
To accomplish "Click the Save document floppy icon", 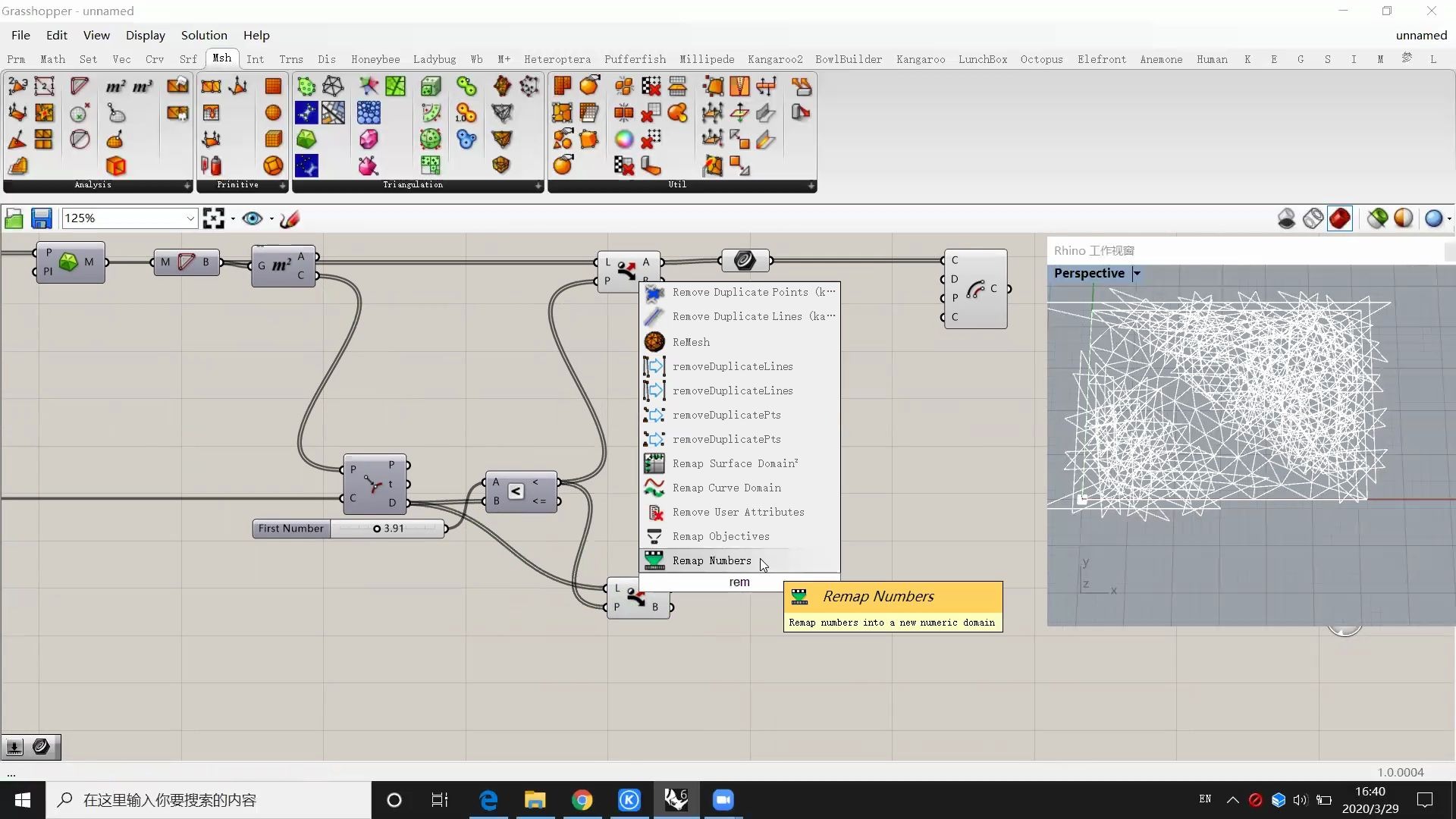I will [x=41, y=219].
